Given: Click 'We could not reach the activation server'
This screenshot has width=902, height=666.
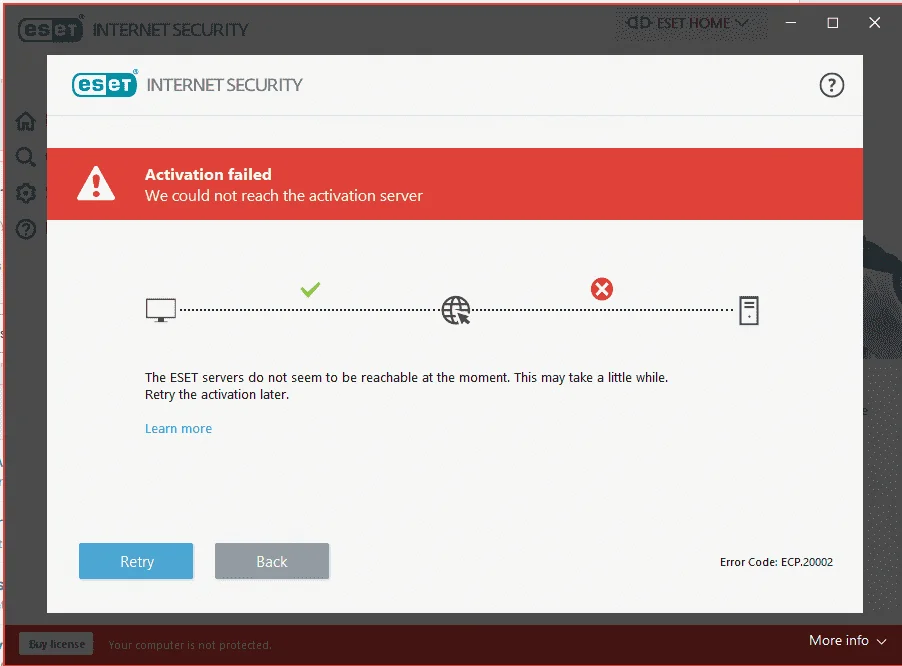Looking at the screenshot, I should click(284, 196).
